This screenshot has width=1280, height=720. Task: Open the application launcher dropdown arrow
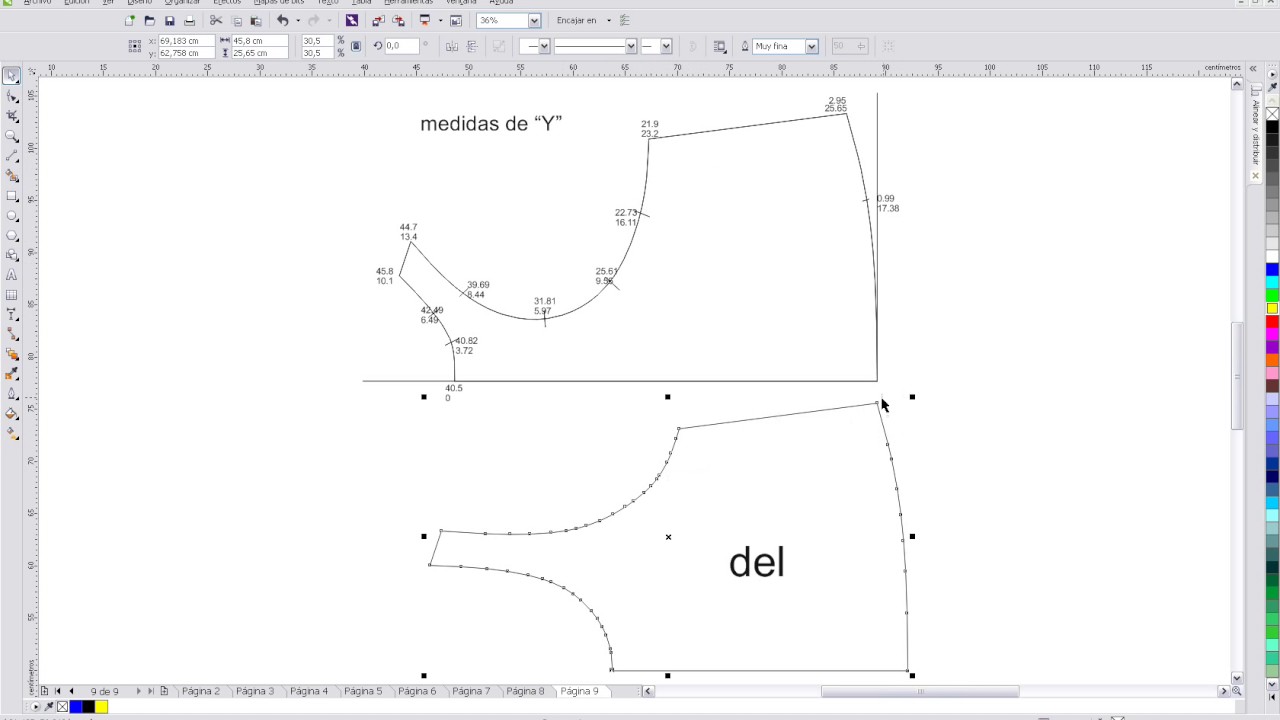[440, 21]
